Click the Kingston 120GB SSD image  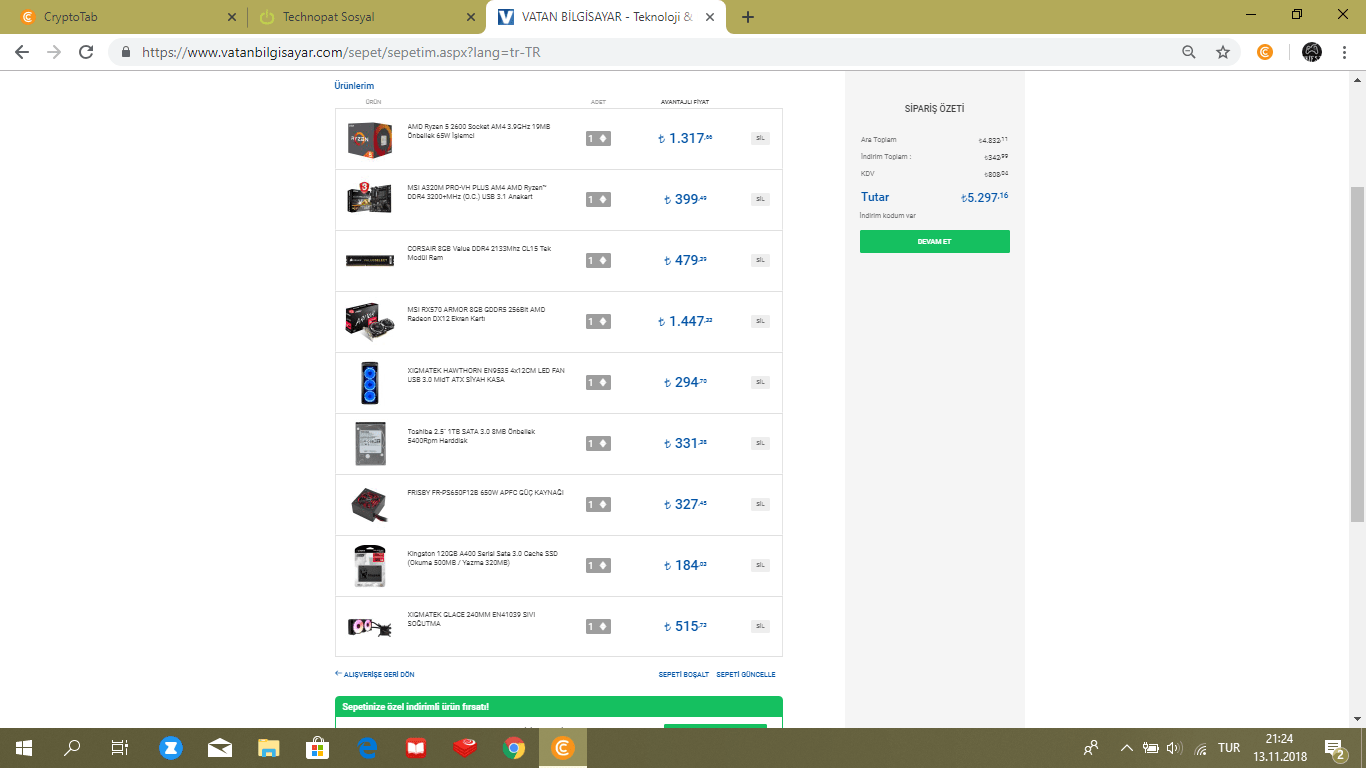click(369, 566)
